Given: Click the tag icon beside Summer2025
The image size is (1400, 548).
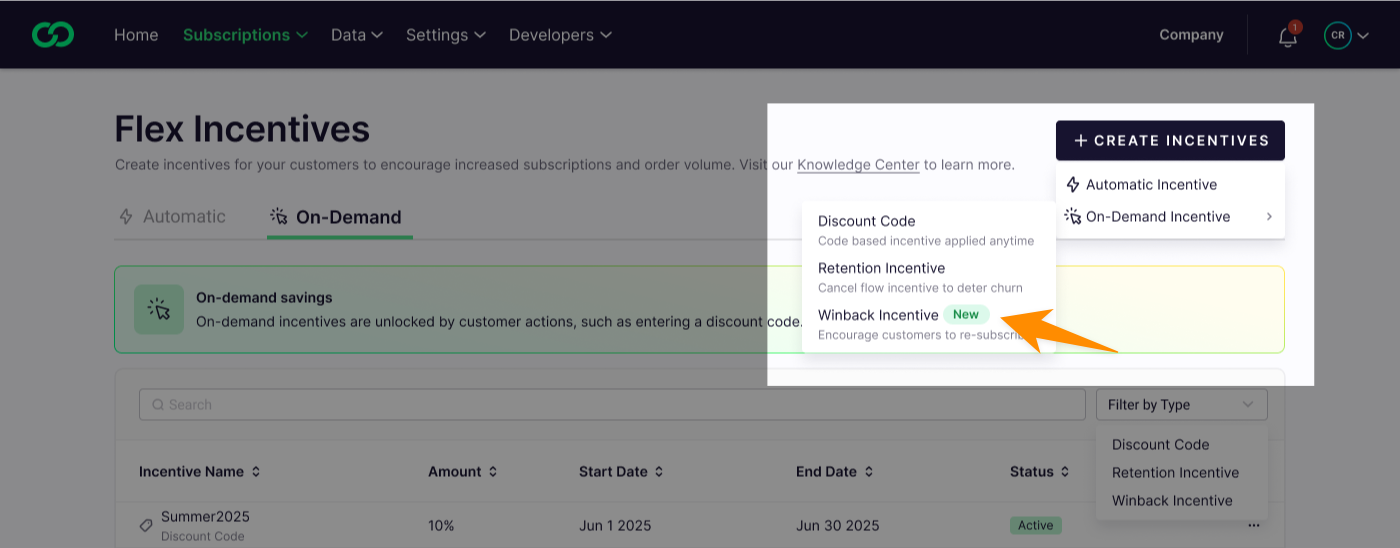Looking at the screenshot, I should [x=146, y=525].
